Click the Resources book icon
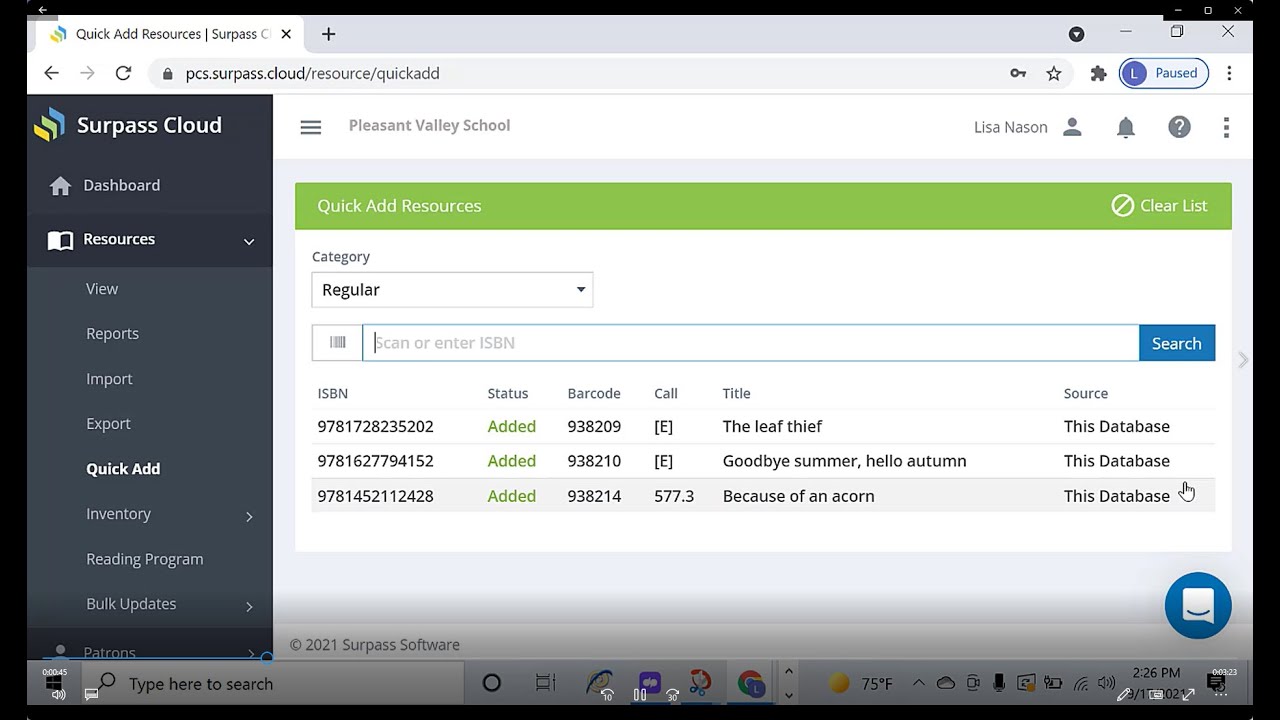 coord(60,240)
